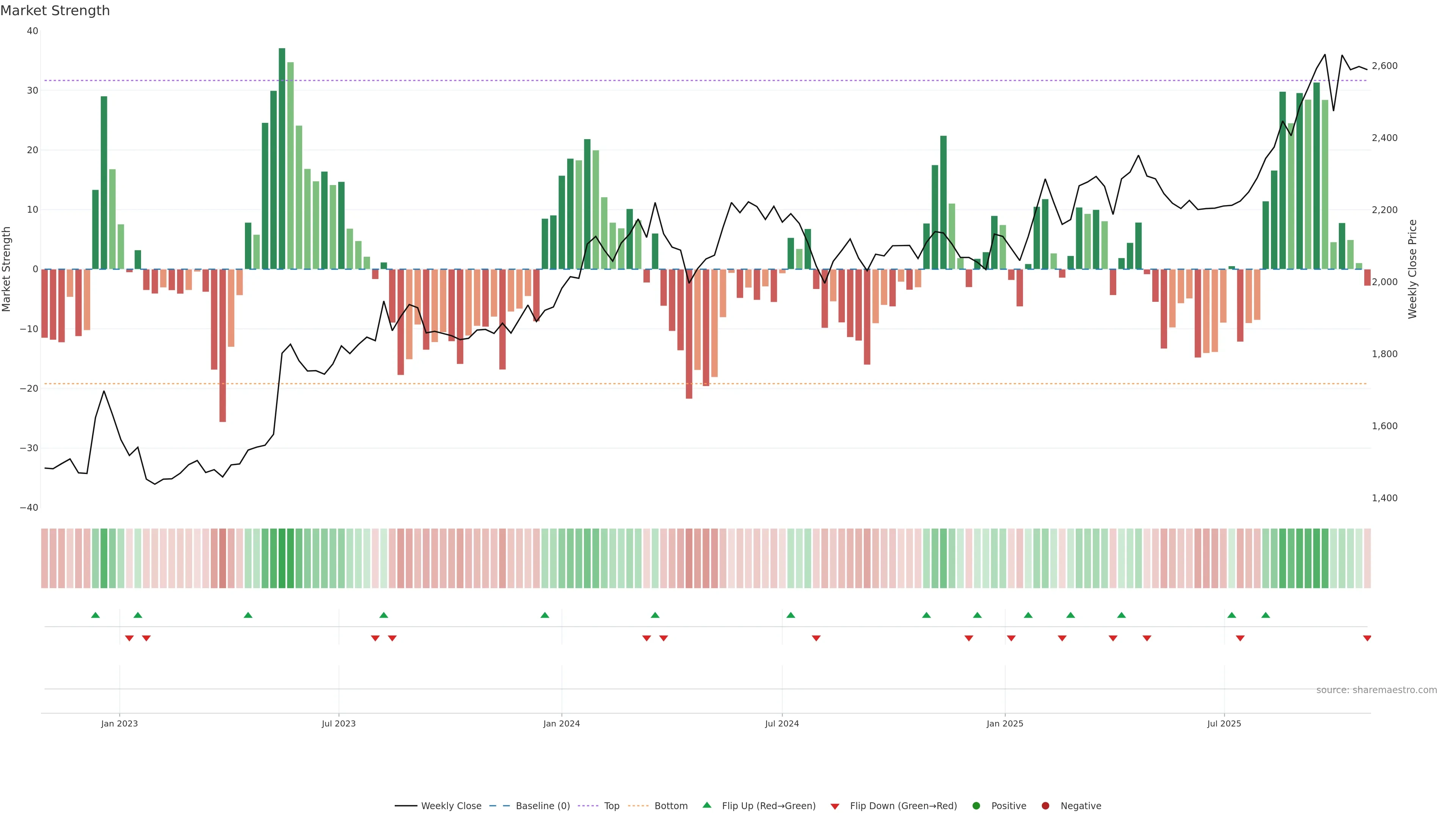
Task: Click the tallest dark green strength bar
Action: (282, 158)
